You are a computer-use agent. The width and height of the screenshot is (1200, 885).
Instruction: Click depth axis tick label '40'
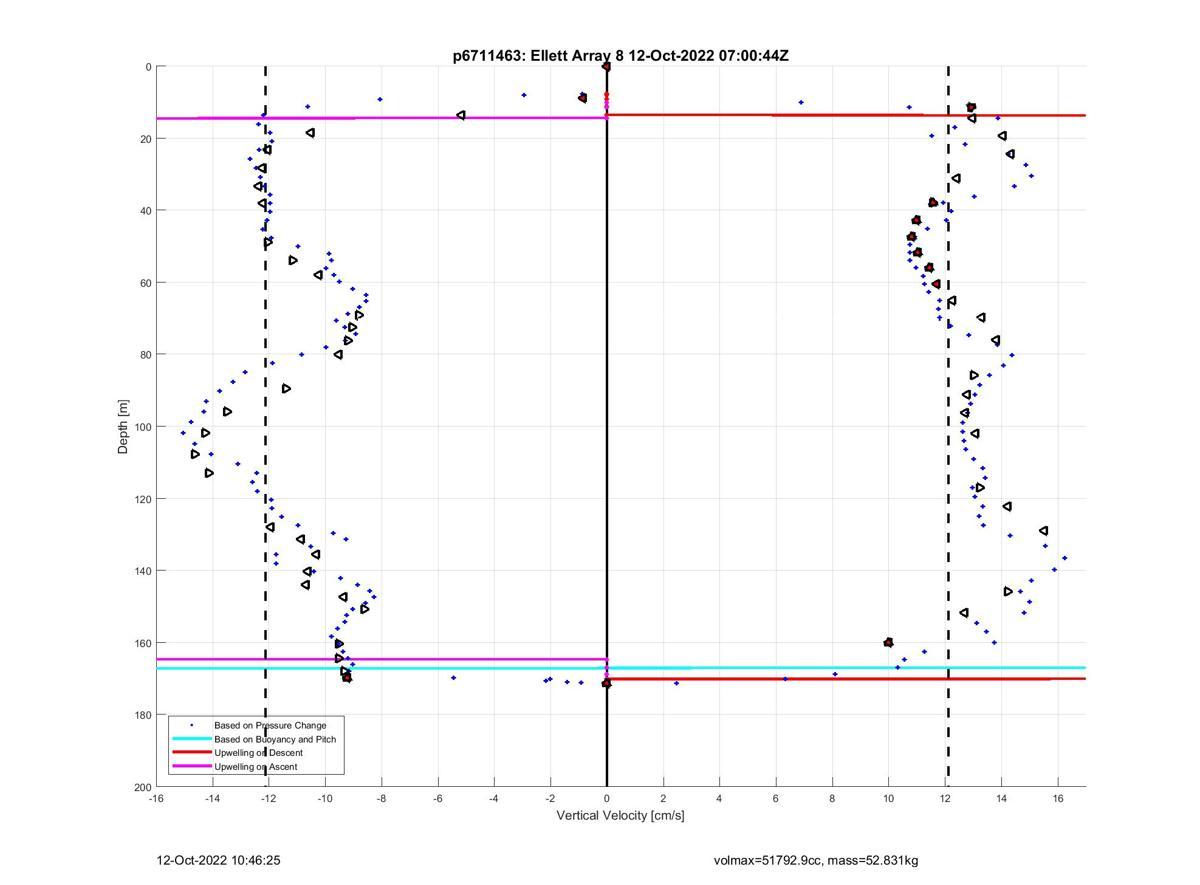[145, 211]
